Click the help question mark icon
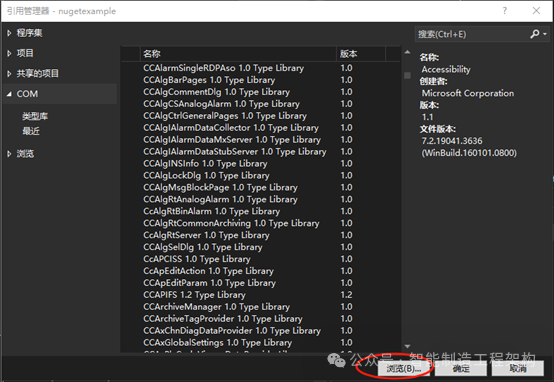This screenshot has width=554, height=382. (505, 11)
